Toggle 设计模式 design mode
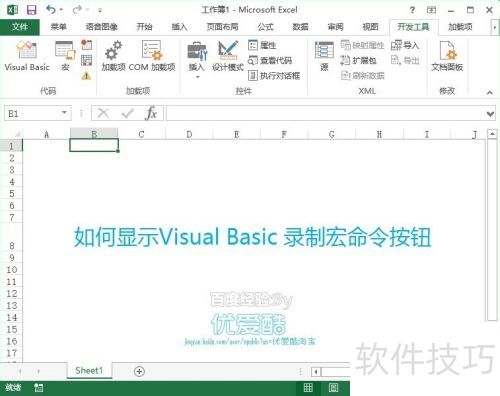 (x=228, y=56)
